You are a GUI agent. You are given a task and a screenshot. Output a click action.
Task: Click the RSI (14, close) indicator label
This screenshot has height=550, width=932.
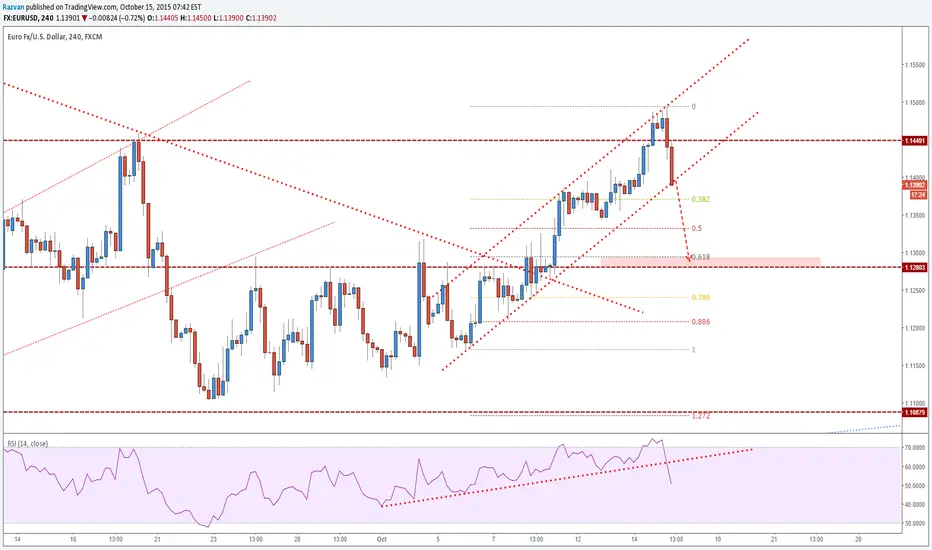pyautogui.click(x=28, y=444)
